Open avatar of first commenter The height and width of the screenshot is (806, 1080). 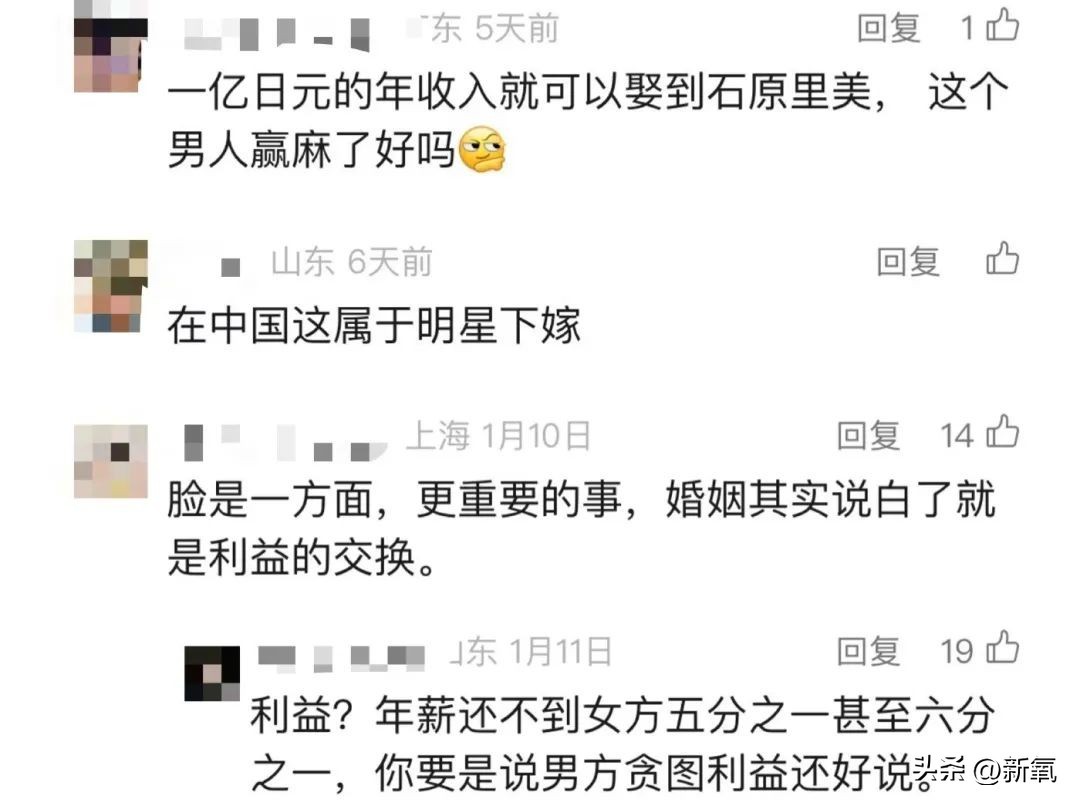pos(111,47)
